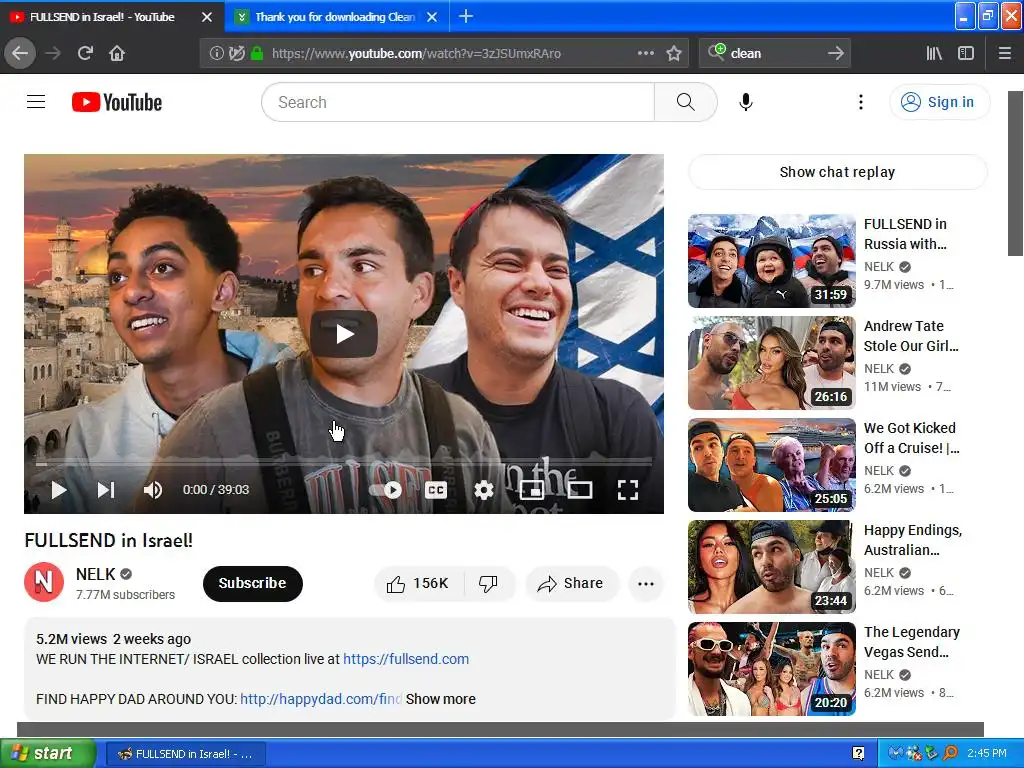Subscribe to the NELK channel
Image resolution: width=1024 pixels, height=768 pixels.
click(x=253, y=583)
